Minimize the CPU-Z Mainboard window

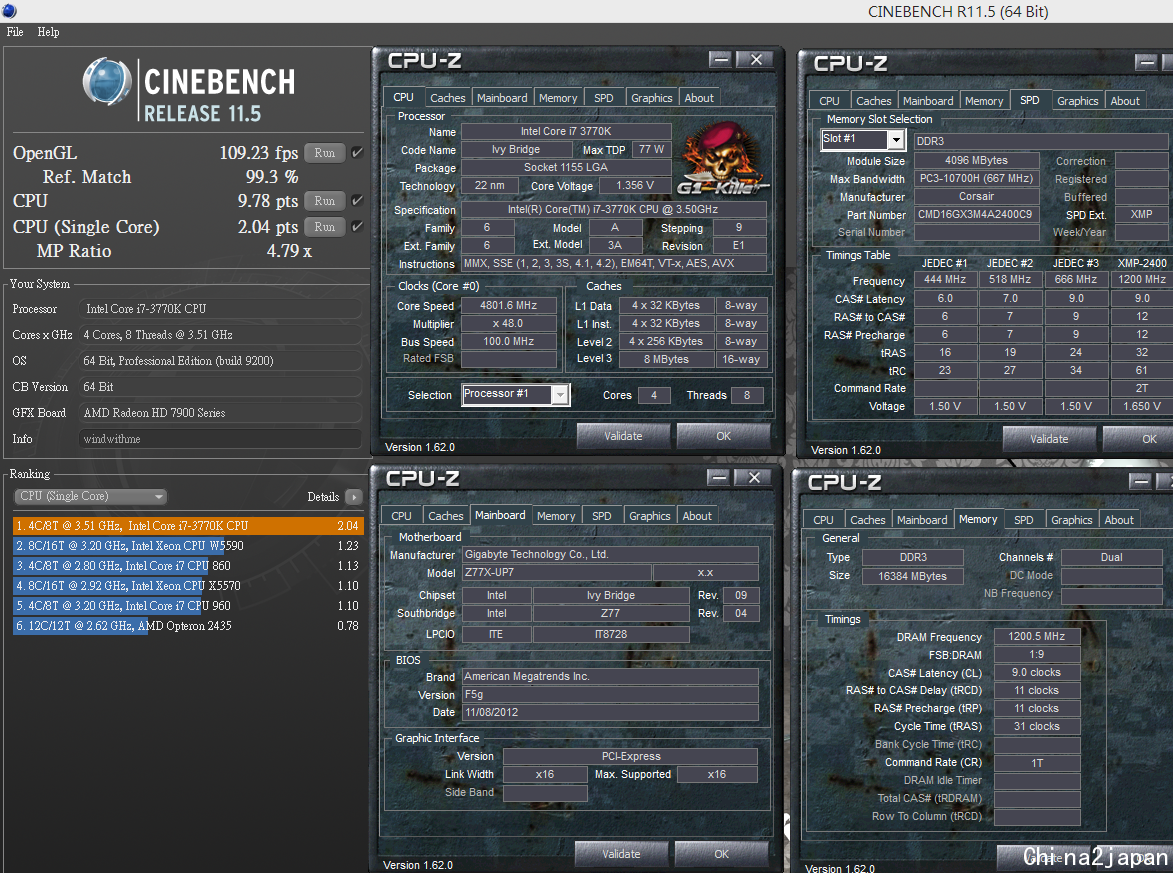[718, 477]
